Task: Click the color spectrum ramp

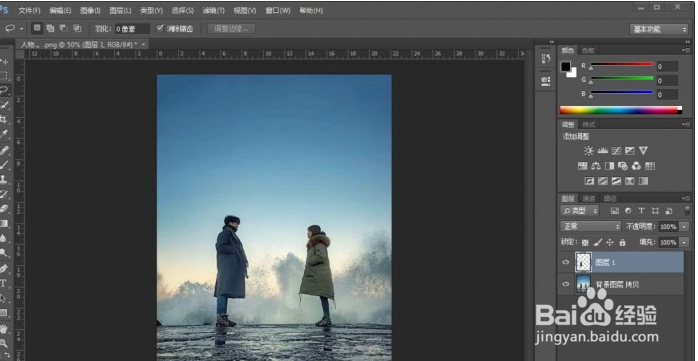Action: coord(621,110)
